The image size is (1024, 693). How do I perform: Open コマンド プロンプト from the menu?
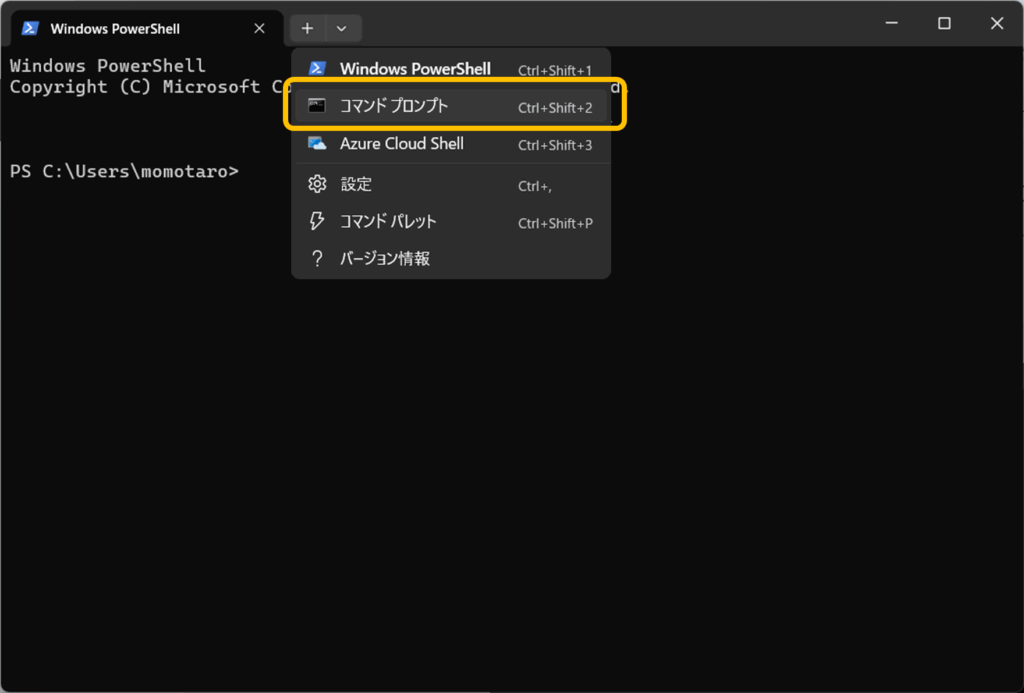451,106
